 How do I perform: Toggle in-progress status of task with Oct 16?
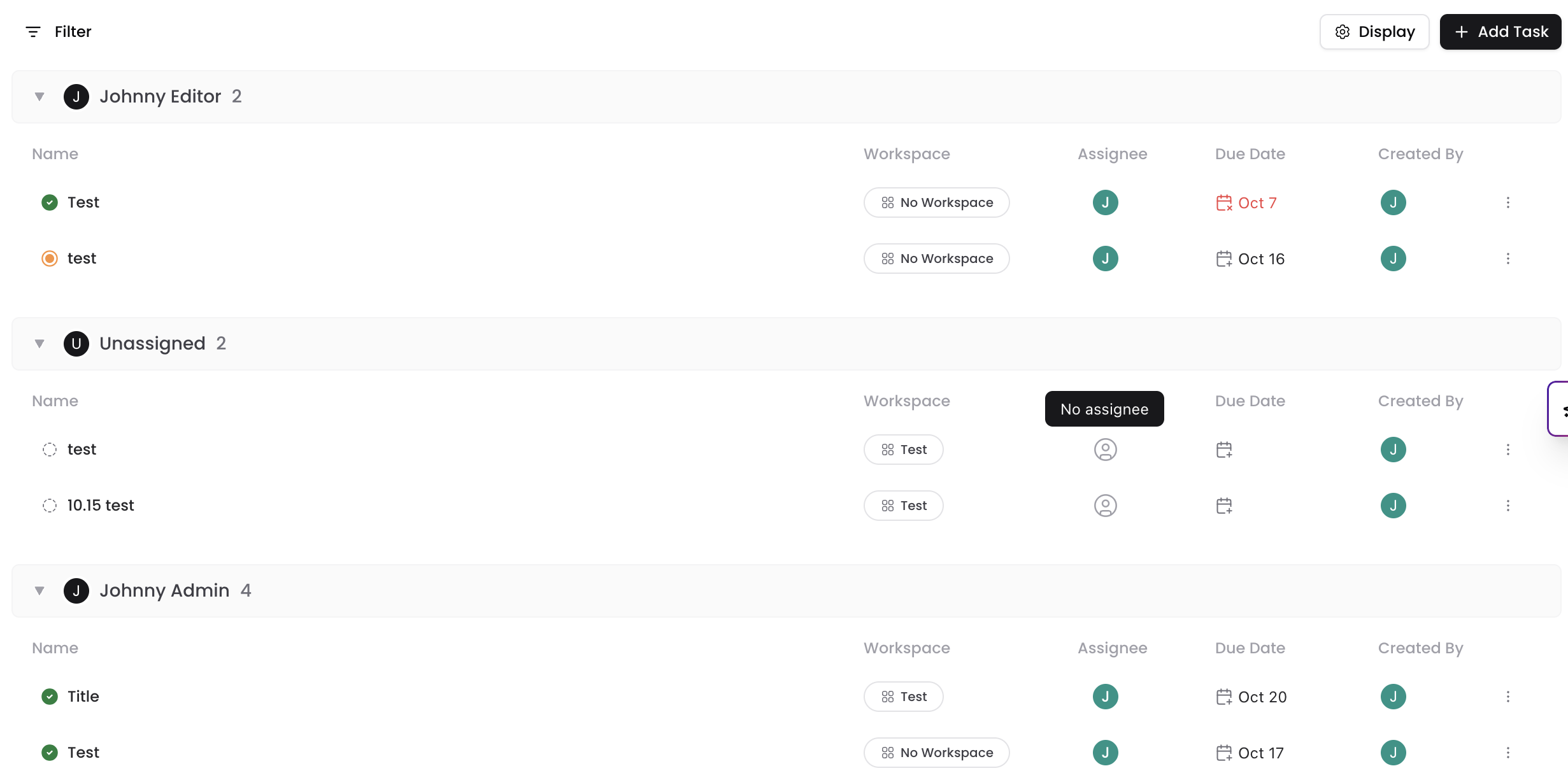pyautogui.click(x=50, y=259)
